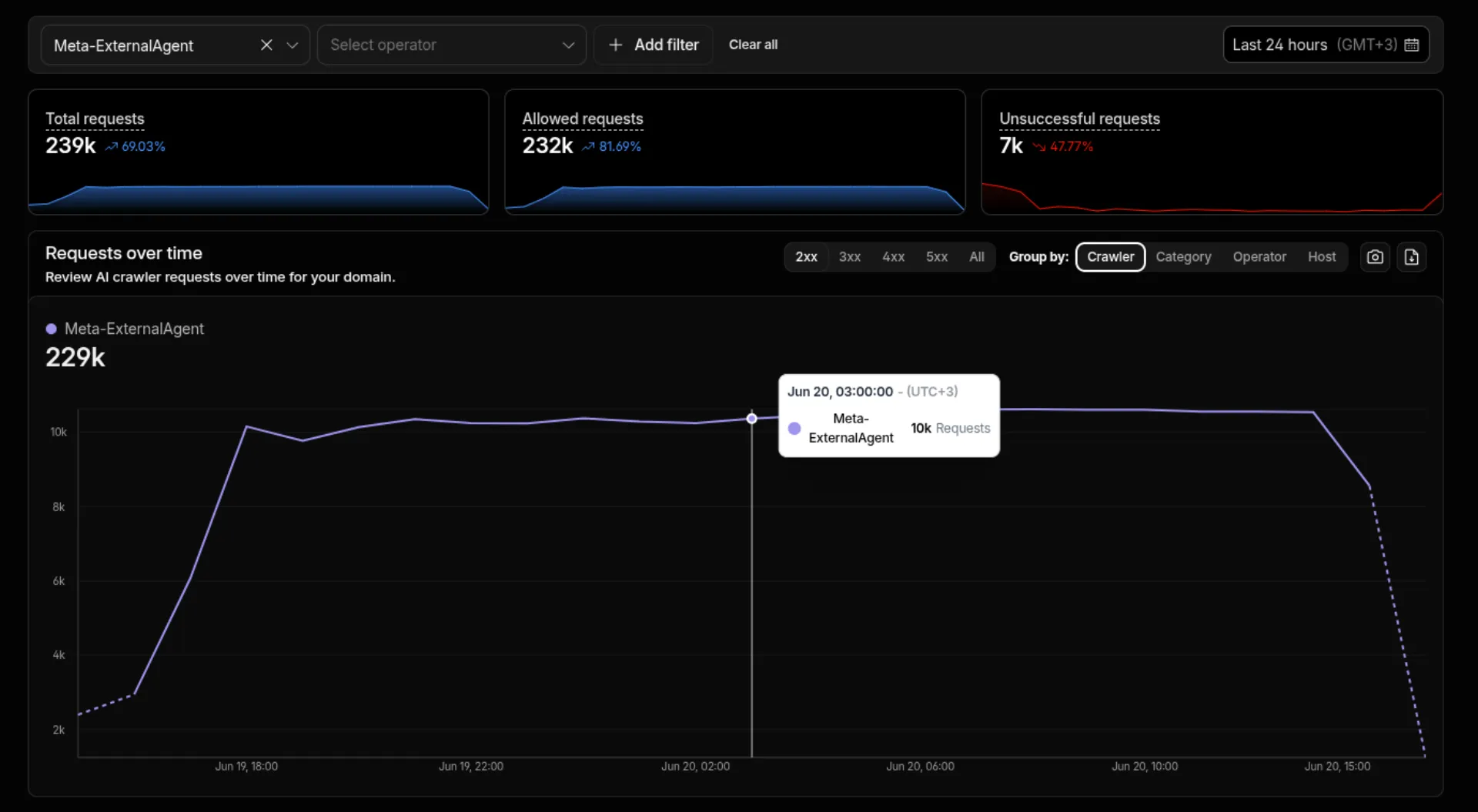Image resolution: width=1478 pixels, height=812 pixels.
Task: Click the Requests over time heading
Action: coord(124,253)
